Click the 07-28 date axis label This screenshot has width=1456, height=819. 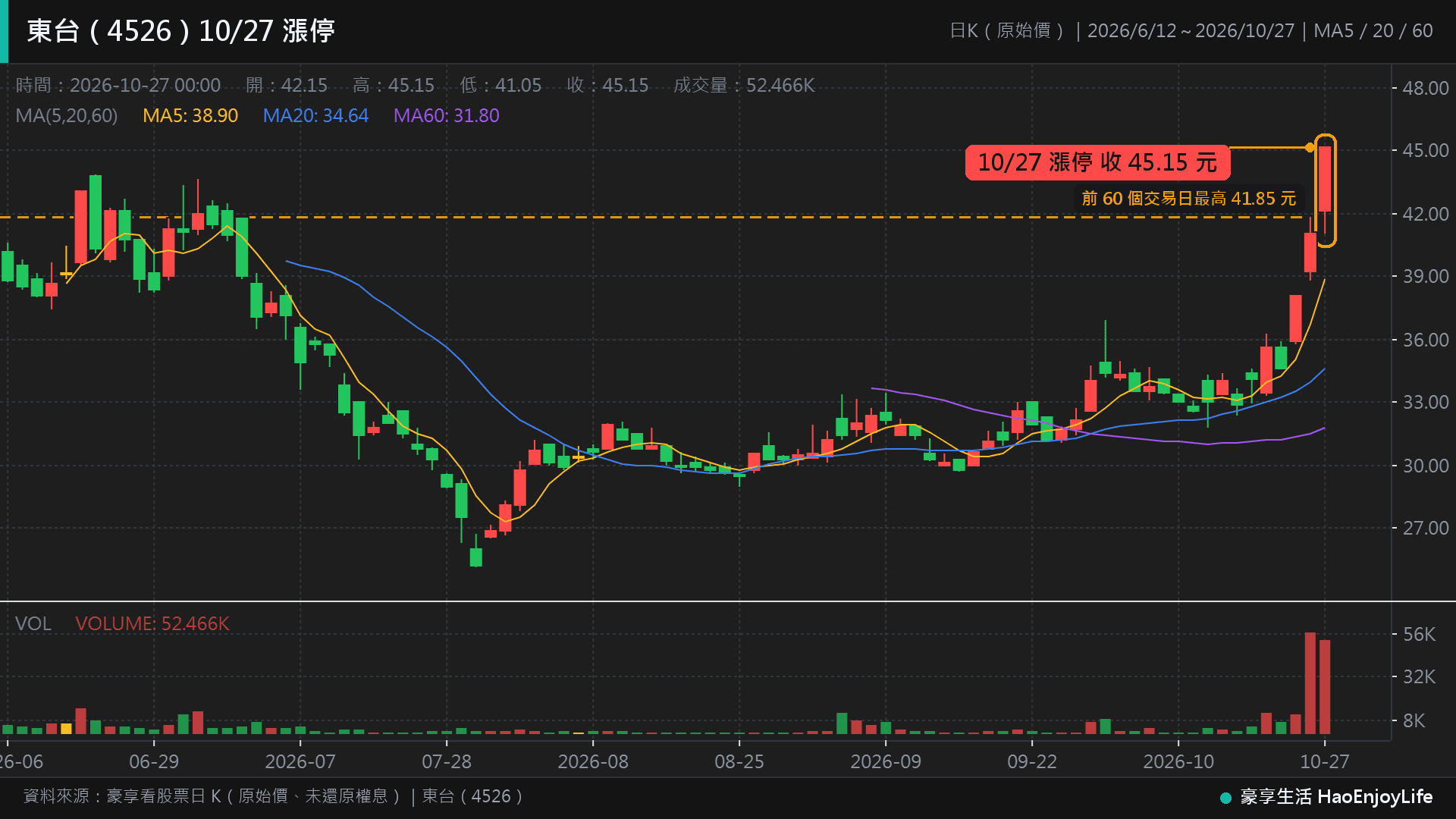coord(447,761)
